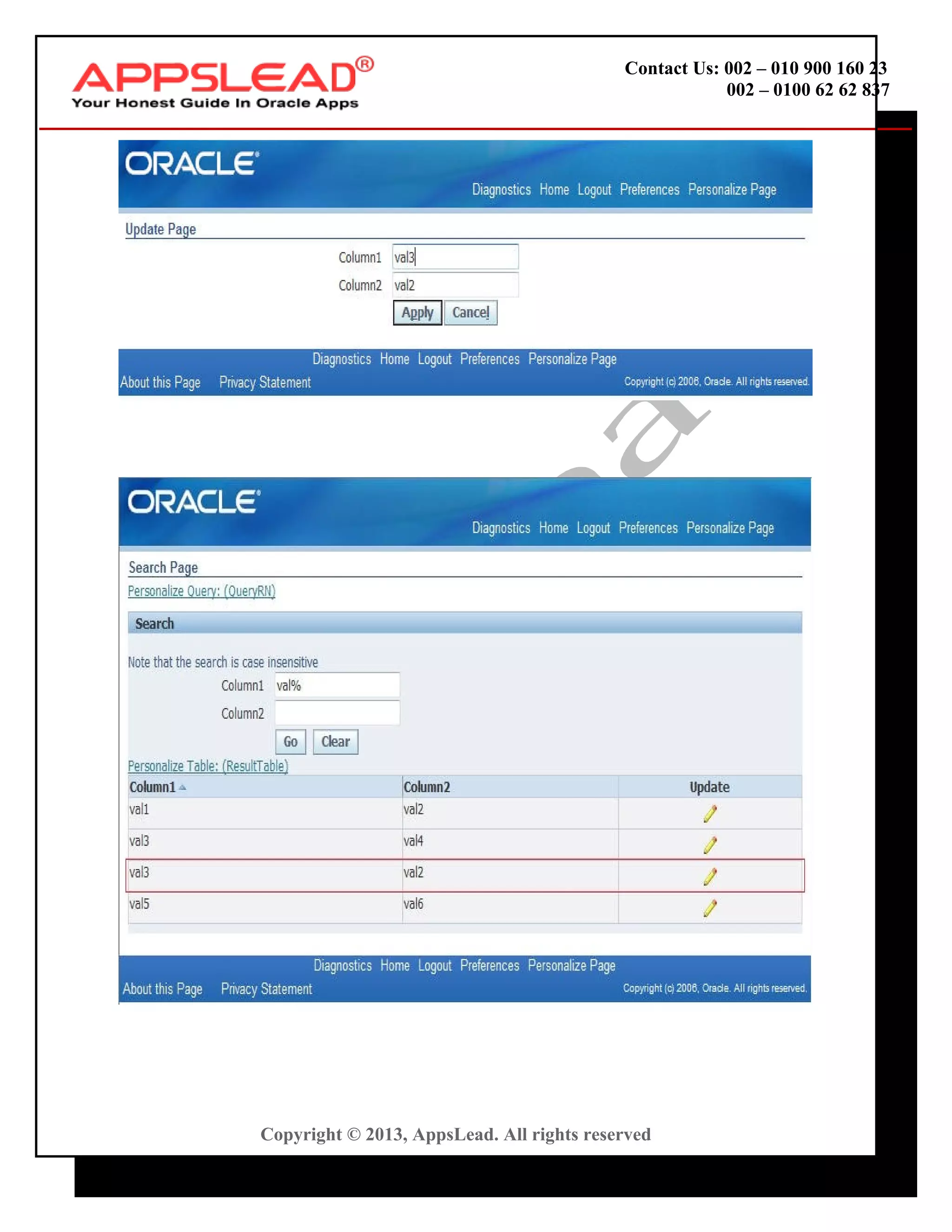Click Diagnostics in the Search Page header
This screenshot has width=952, height=1232.
pos(501,528)
